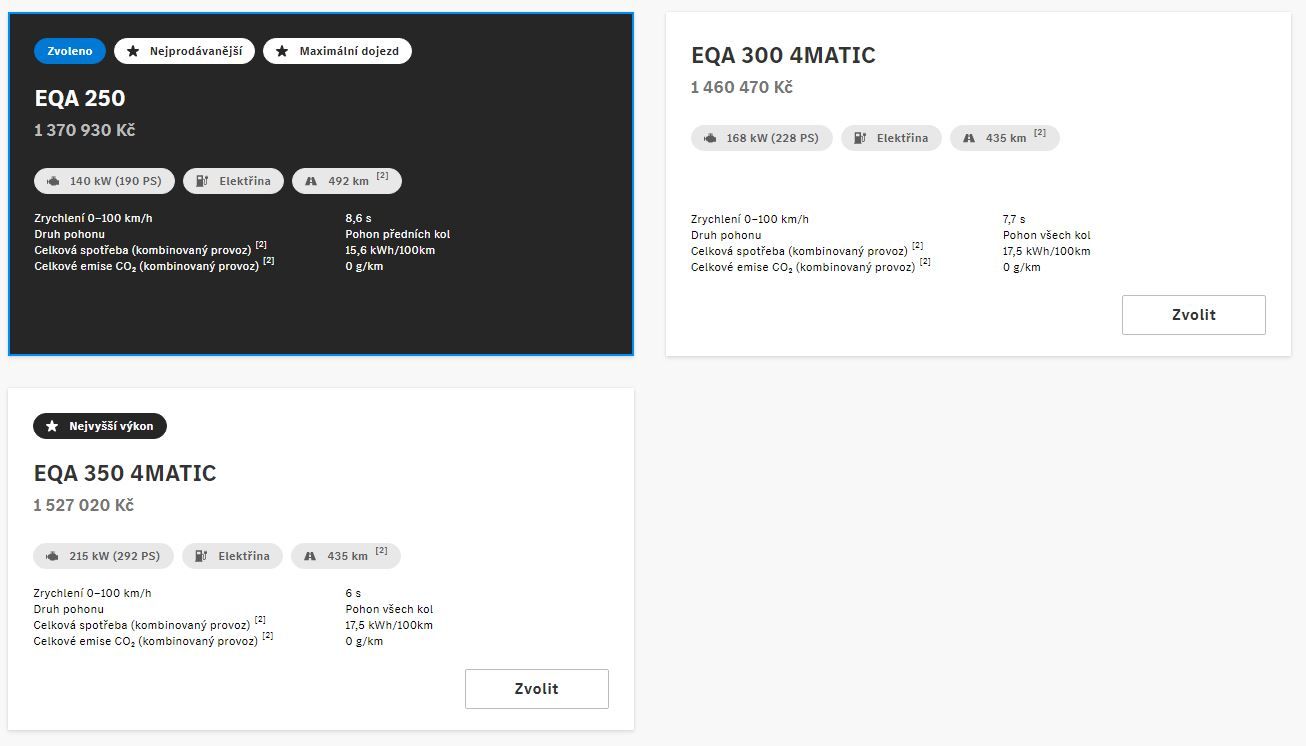The height and width of the screenshot is (746, 1306).
Task: Click the road icon beside 492 km
Action: (x=311, y=181)
